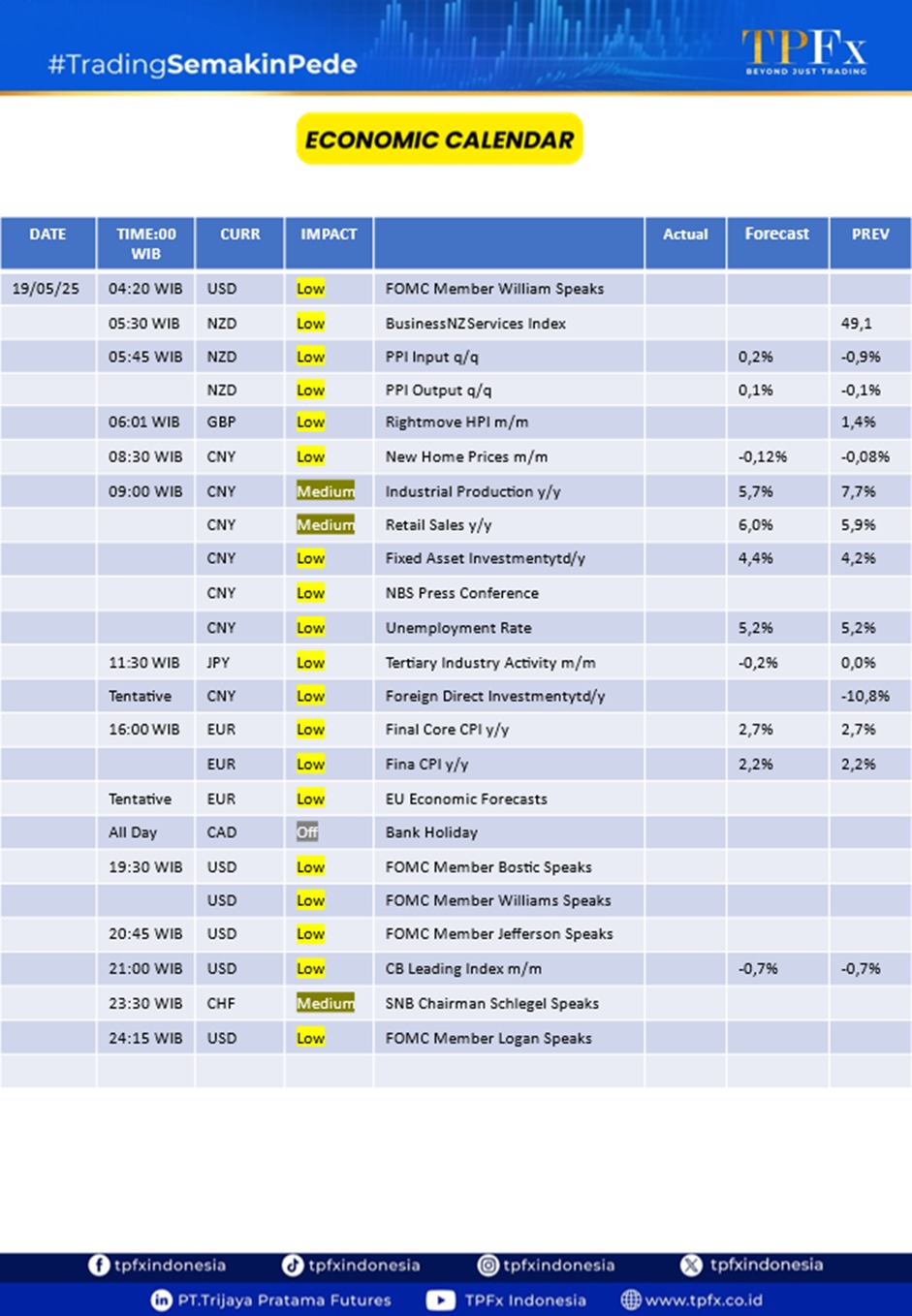This screenshot has height=1316, width=912.
Task: Open the X (Twitter) icon in the footer
Action: pos(691,1265)
